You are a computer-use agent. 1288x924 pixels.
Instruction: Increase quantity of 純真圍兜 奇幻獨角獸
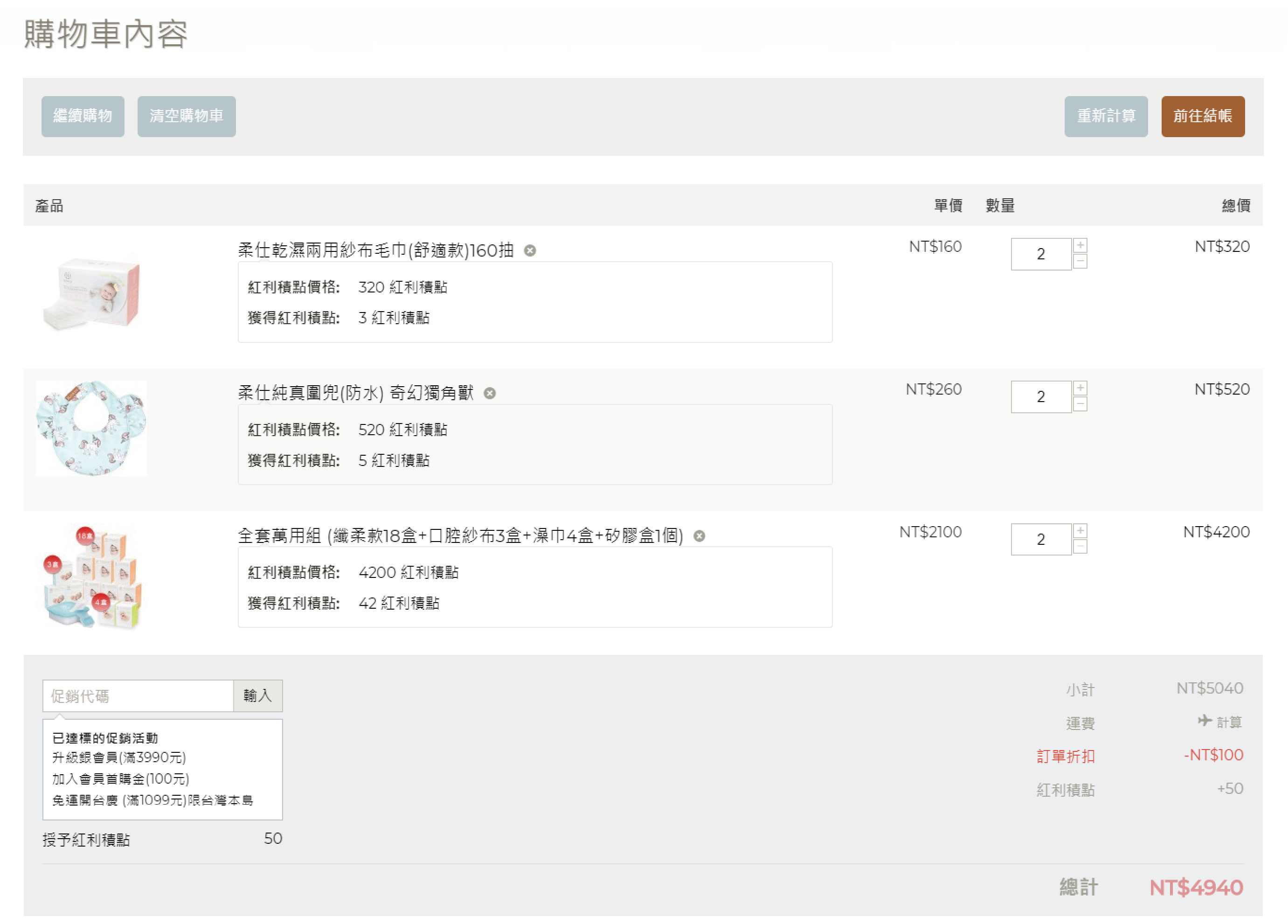[1080, 388]
